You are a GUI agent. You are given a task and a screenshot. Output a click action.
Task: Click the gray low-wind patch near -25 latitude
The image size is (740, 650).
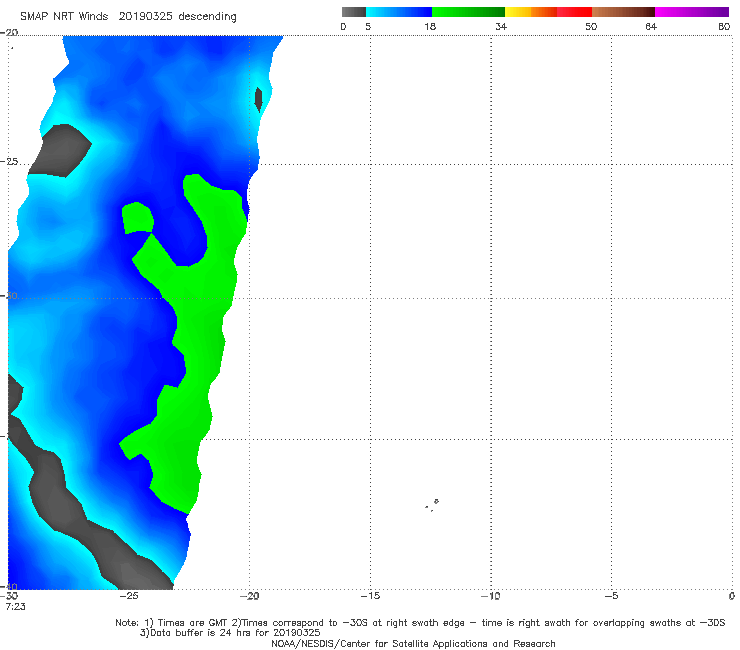pyautogui.click(x=60, y=150)
